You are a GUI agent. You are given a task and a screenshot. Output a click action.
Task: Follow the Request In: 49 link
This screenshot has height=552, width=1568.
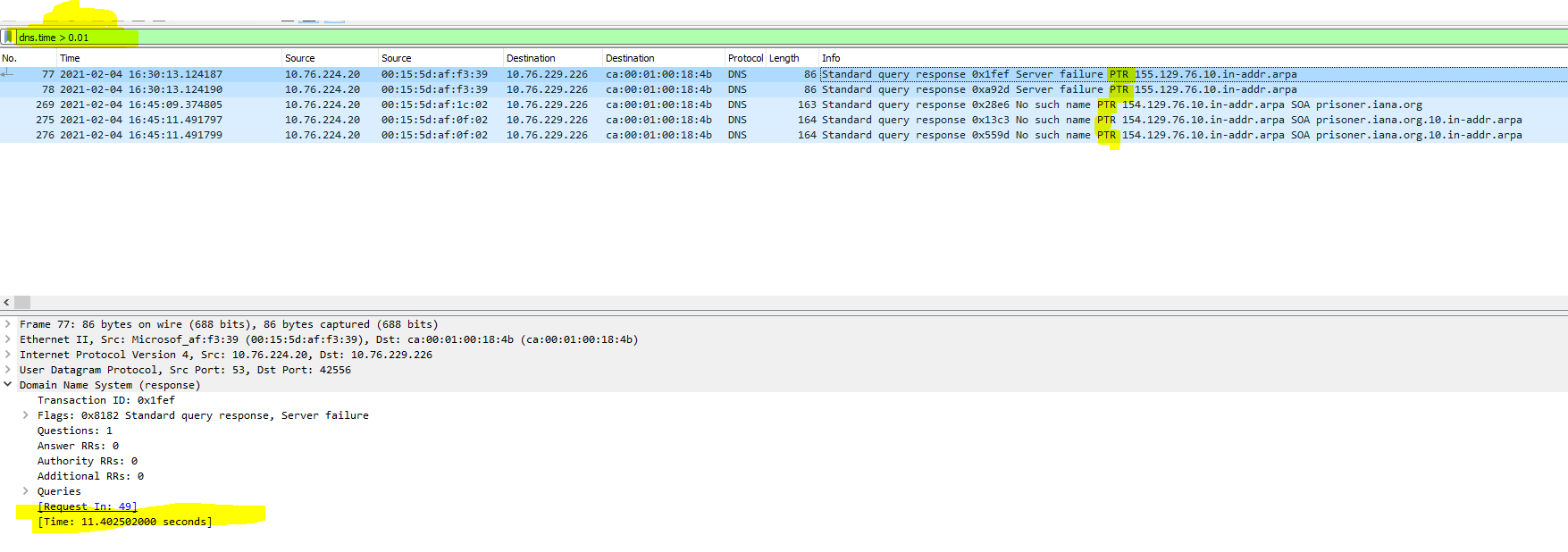pyautogui.click(x=88, y=506)
